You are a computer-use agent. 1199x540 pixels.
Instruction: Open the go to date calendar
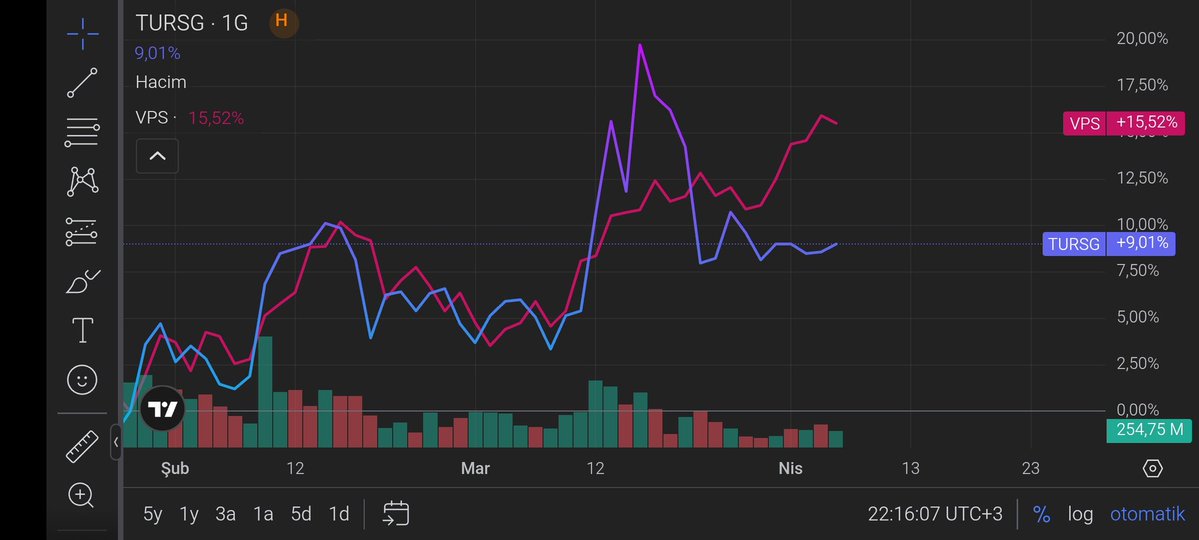point(396,513)
